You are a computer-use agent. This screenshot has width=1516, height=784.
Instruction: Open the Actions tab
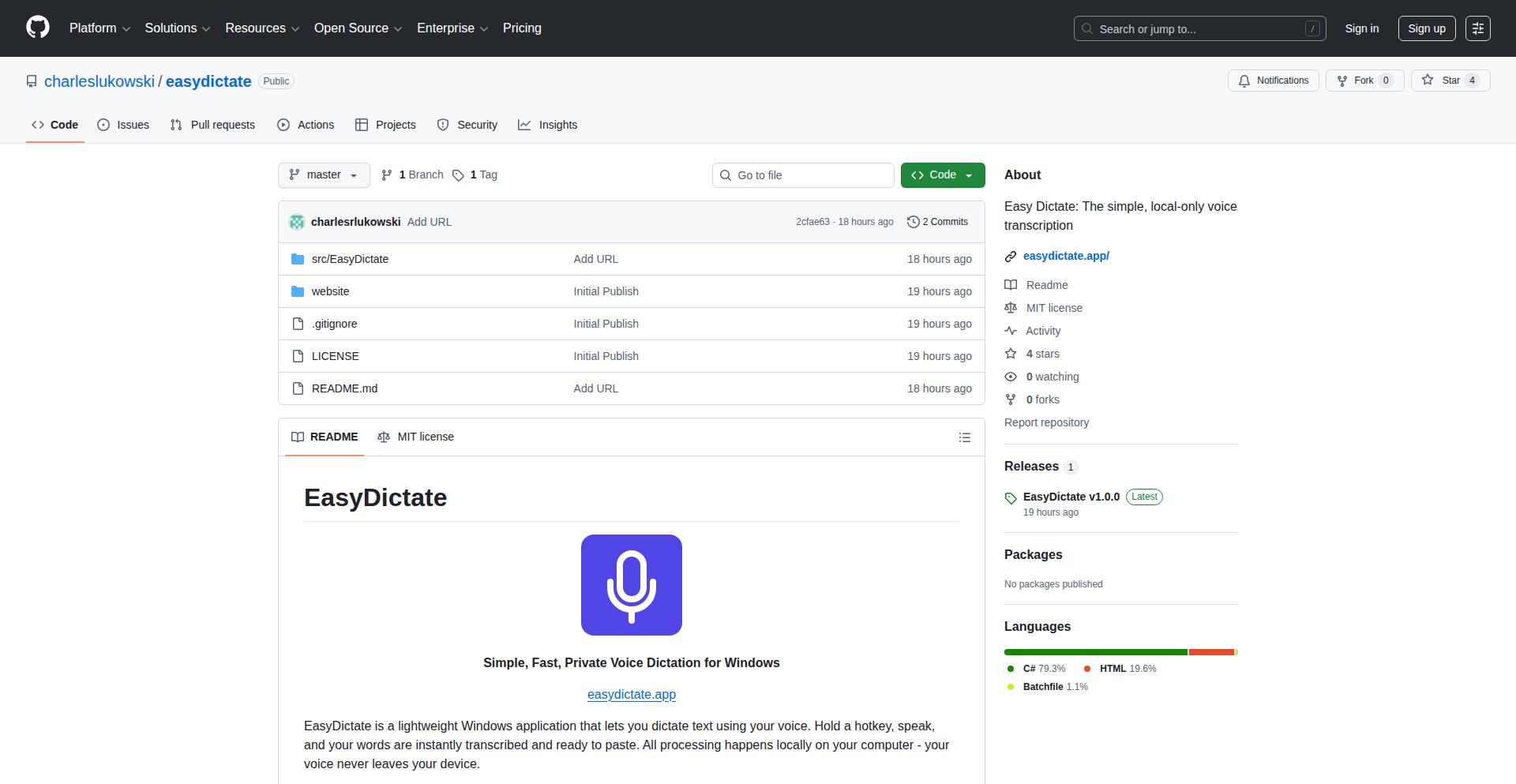point(306,125)
